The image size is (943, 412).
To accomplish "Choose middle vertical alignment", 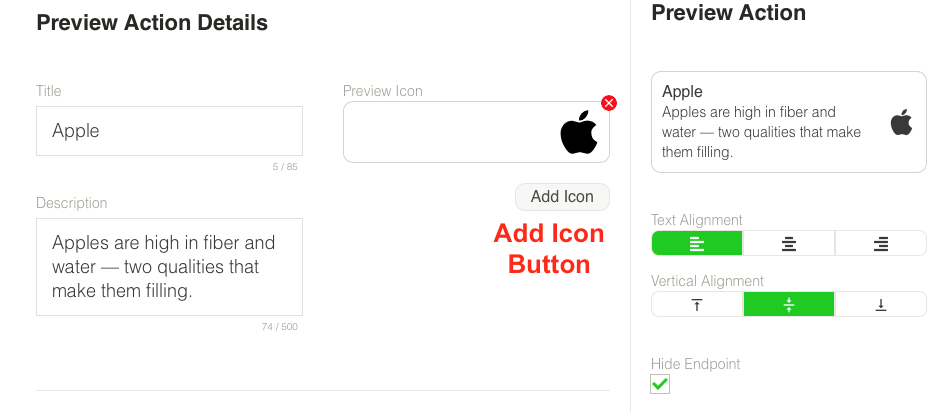I will [789, 305].
